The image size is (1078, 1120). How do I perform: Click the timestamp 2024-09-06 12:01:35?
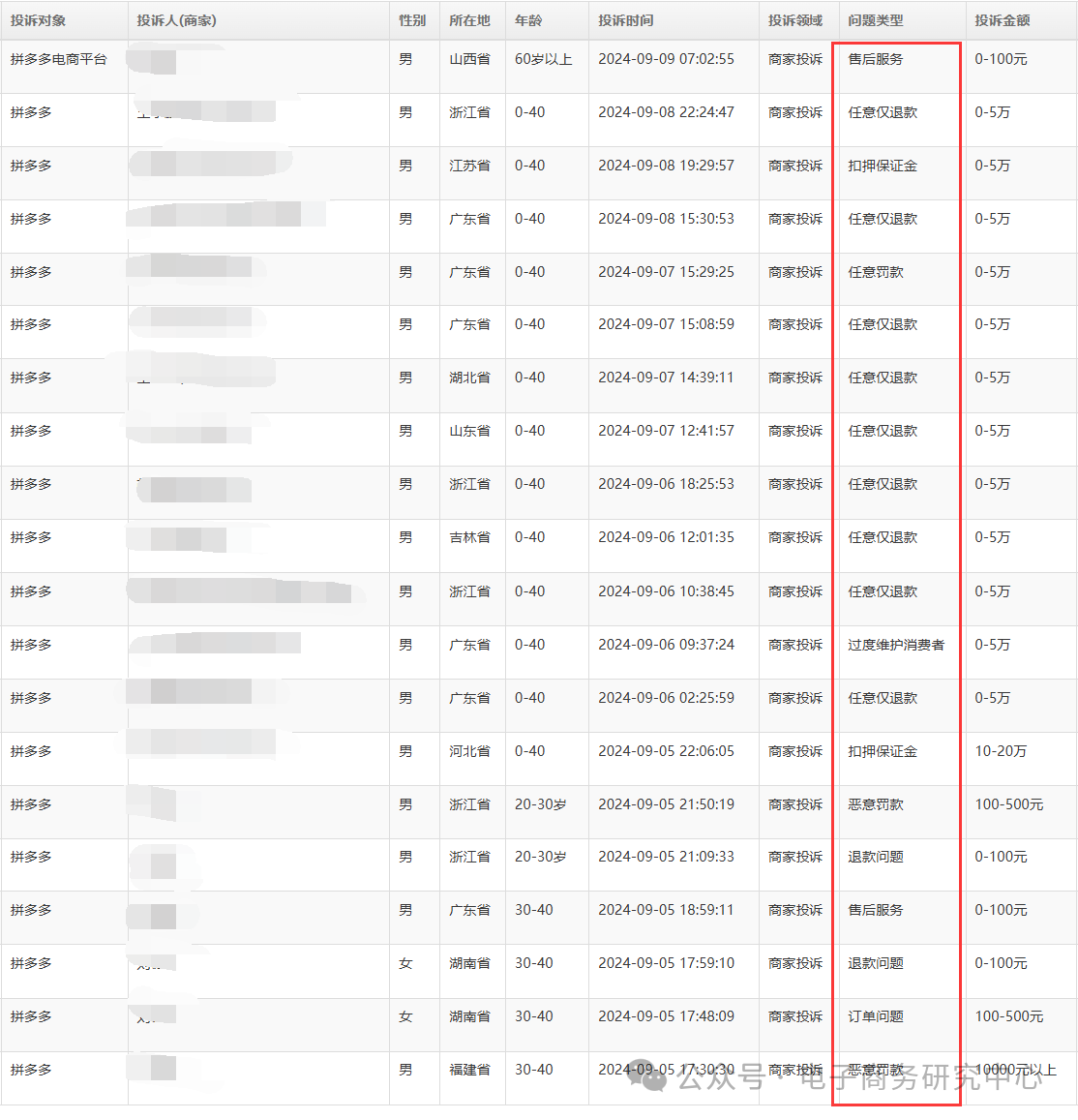point(666,538)
